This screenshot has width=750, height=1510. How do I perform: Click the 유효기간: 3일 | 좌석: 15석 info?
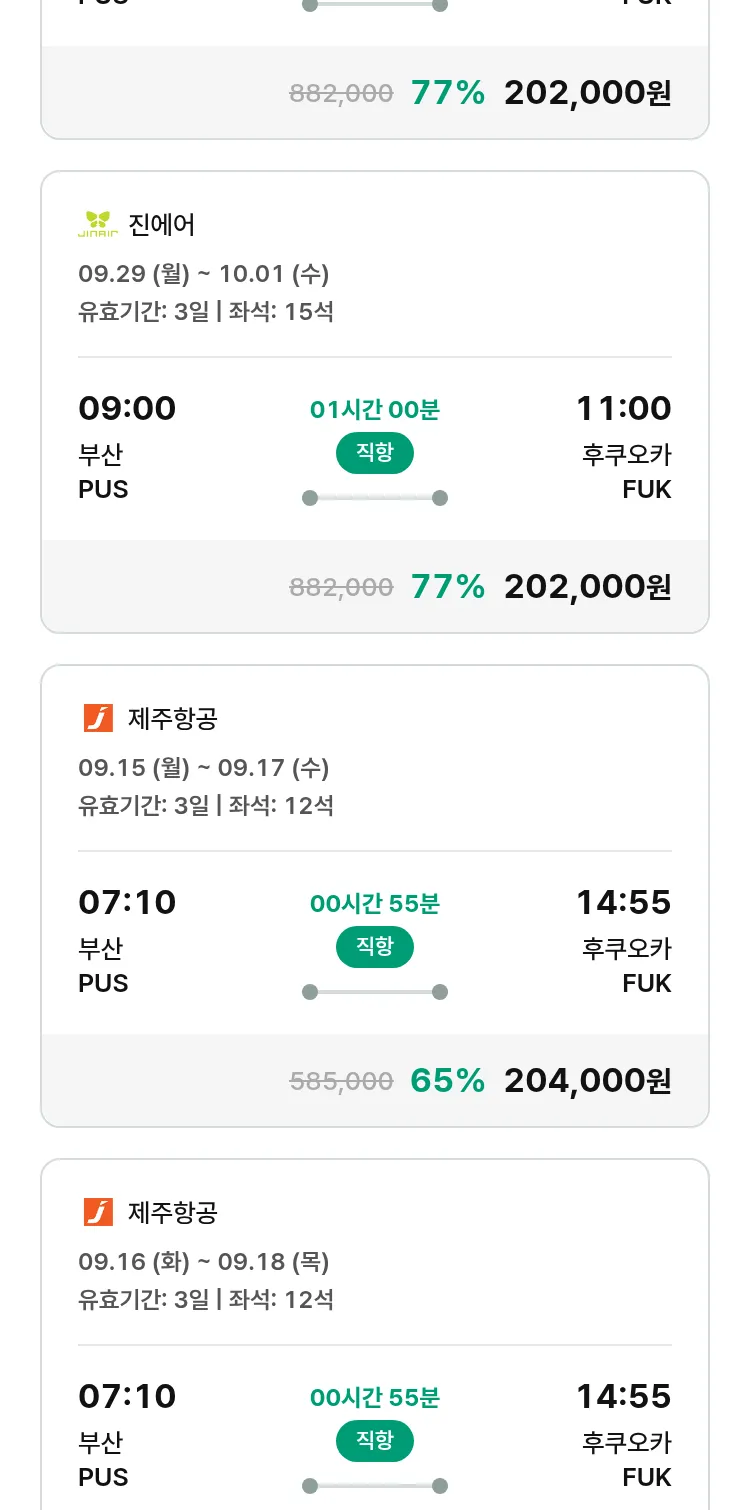(x=206, y=311)
